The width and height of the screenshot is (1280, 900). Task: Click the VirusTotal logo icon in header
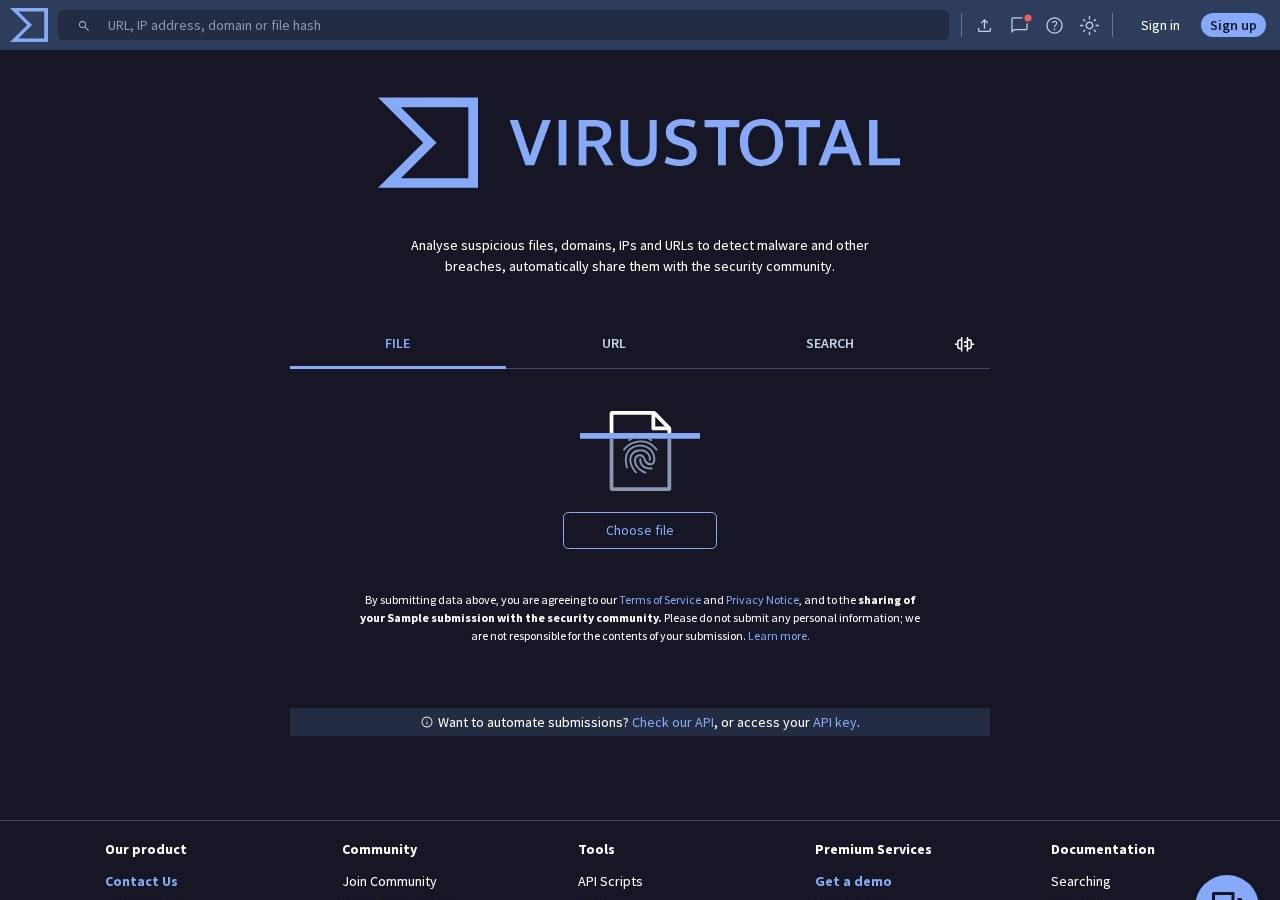[29, 25]
